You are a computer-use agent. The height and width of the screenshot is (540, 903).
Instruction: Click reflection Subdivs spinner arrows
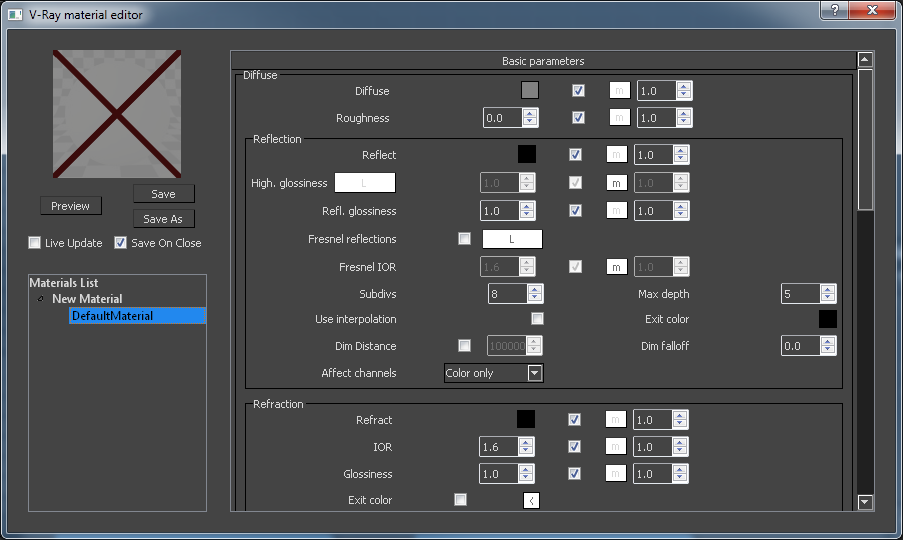click(534, 294)
